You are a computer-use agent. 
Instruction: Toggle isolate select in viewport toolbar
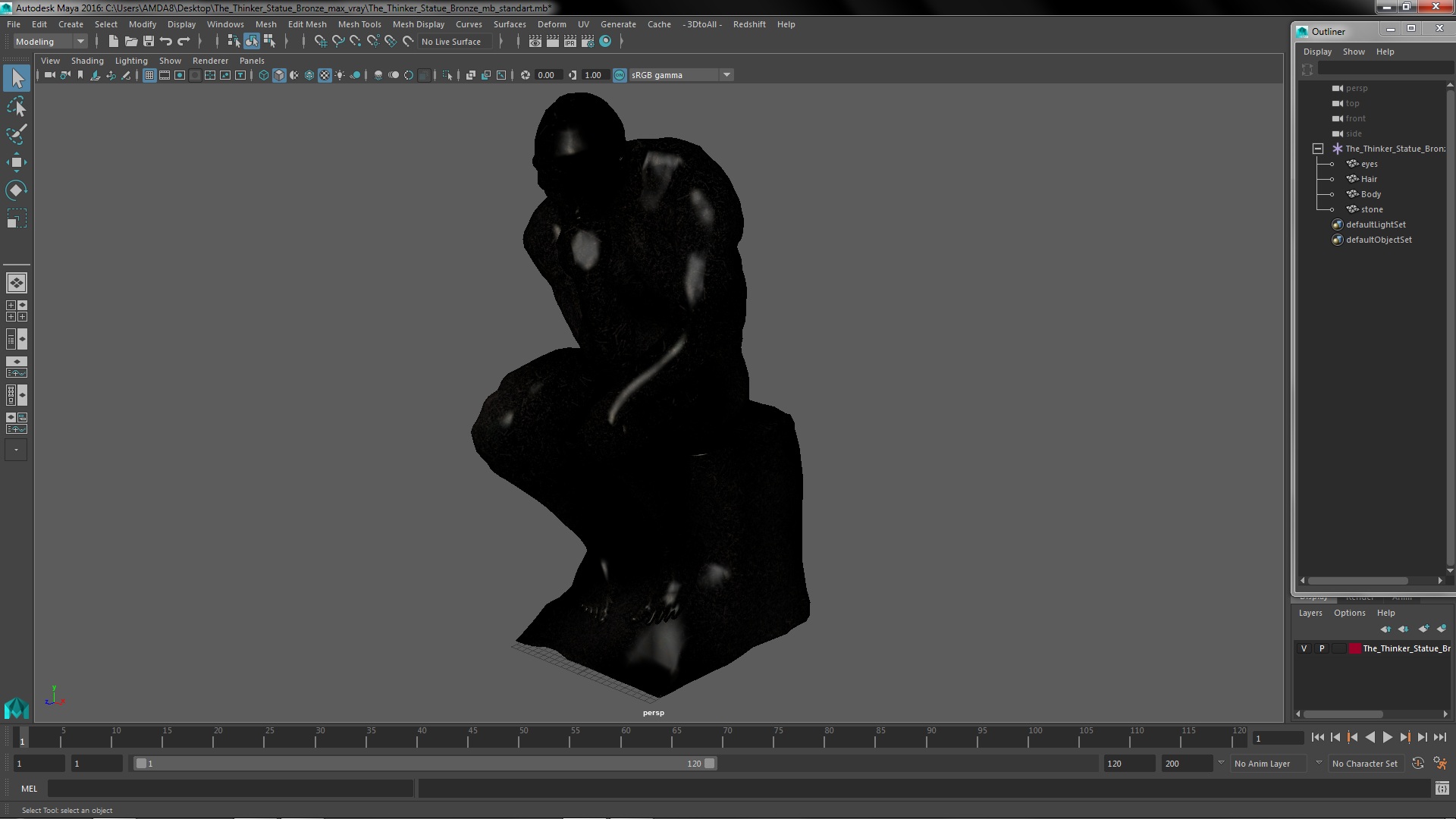(447, 75)
